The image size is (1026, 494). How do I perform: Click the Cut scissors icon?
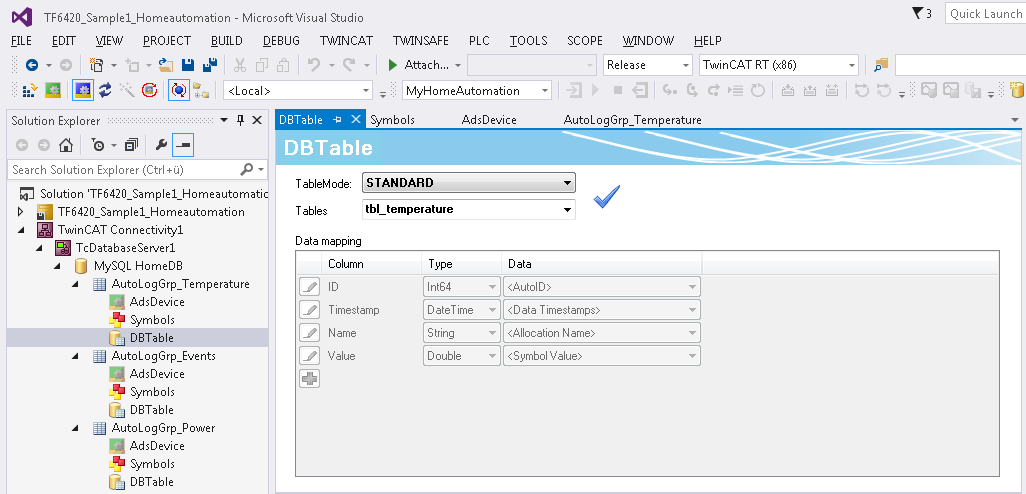[x=239, y=65]
